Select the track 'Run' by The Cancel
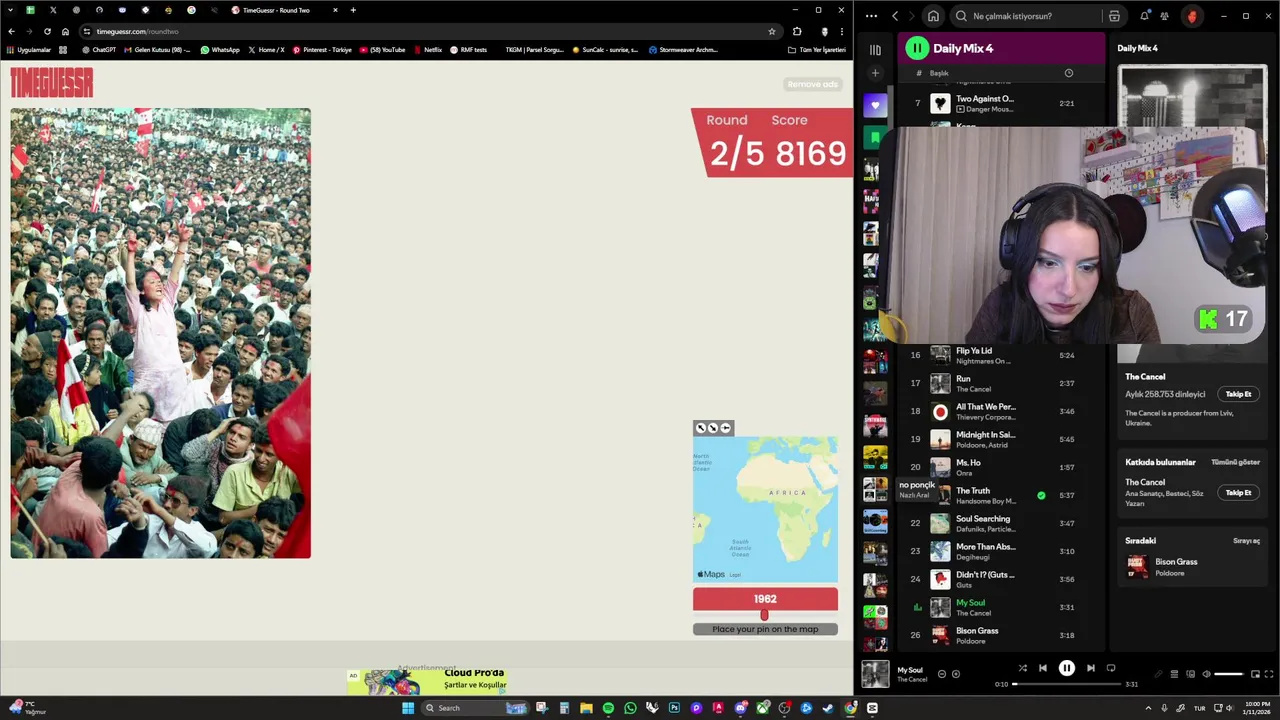Image resolution: width=1280 pixels, height=720 pixels. 1000,383
